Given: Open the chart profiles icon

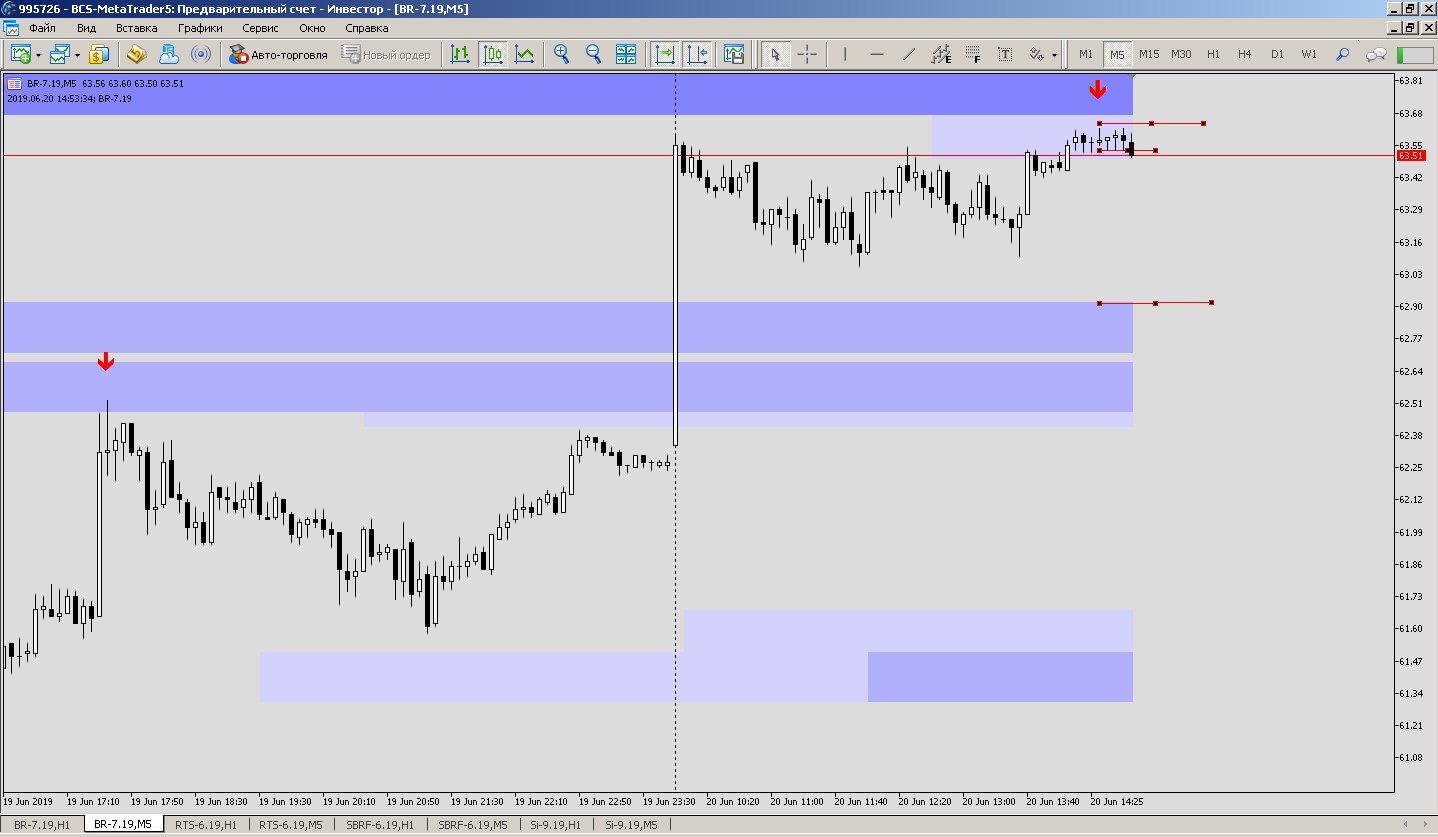Looking at the screenshot, I should point(60,54).
